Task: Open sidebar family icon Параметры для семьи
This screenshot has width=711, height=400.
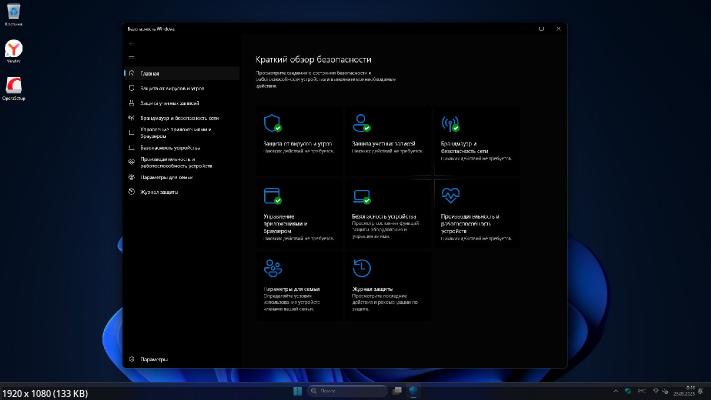Action: (x=131, y=177)
